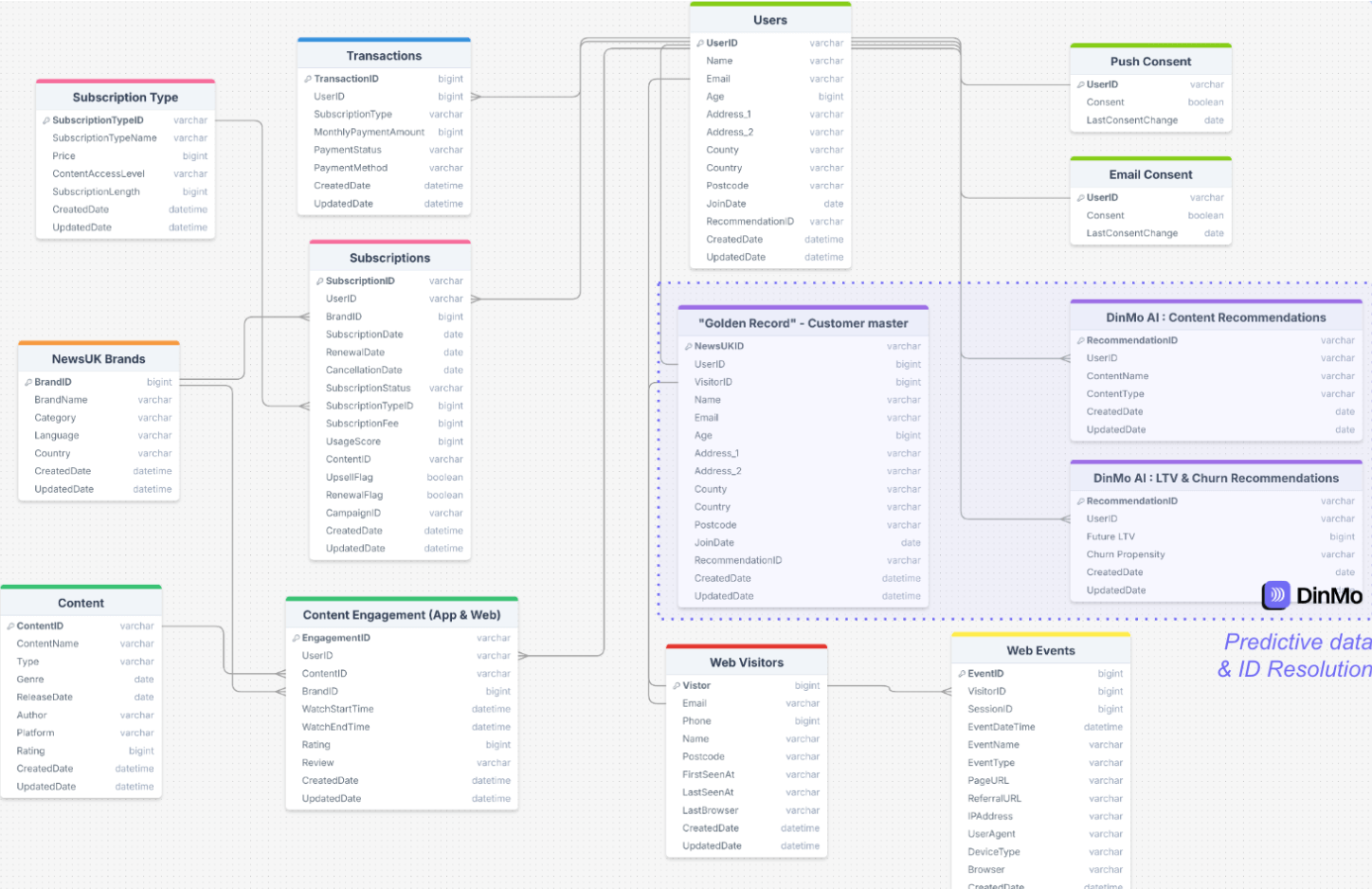Click the UsageScore field in Subscriptions
Image resolution: width=1372 pixels, height=889 pixels.
point(389,442)
